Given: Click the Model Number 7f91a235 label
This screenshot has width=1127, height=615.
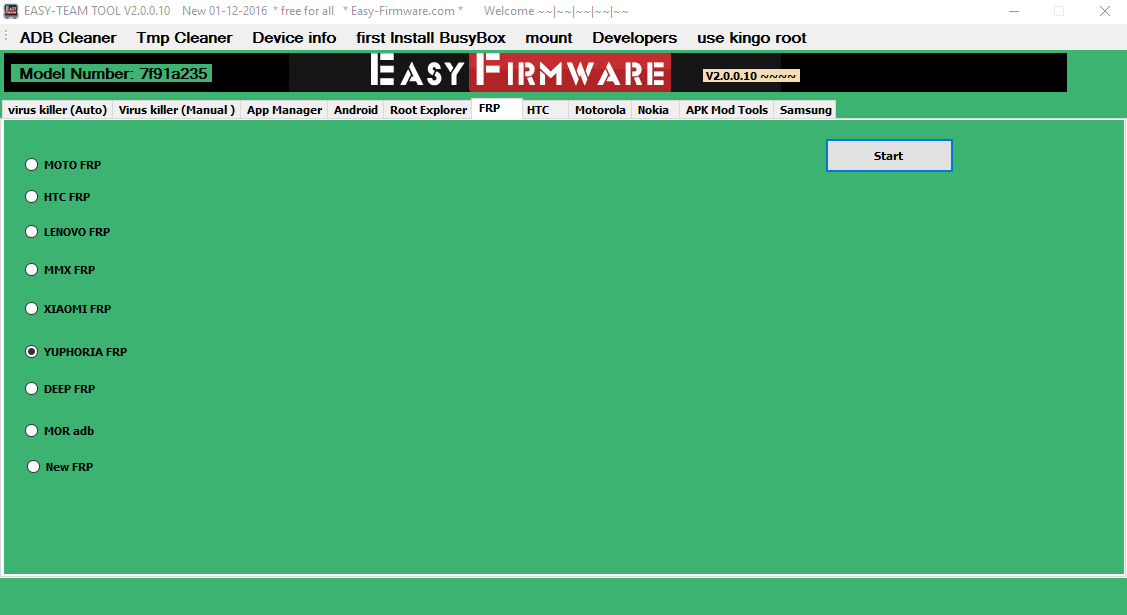Looking at the screenshot, I should tap(112, 73).
